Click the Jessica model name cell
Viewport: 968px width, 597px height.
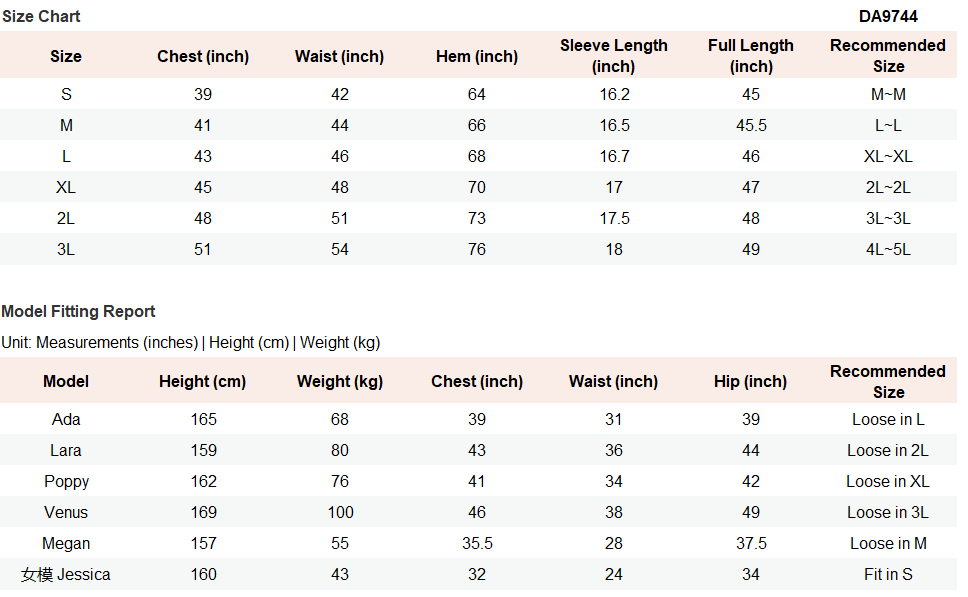tap(66, 574)
